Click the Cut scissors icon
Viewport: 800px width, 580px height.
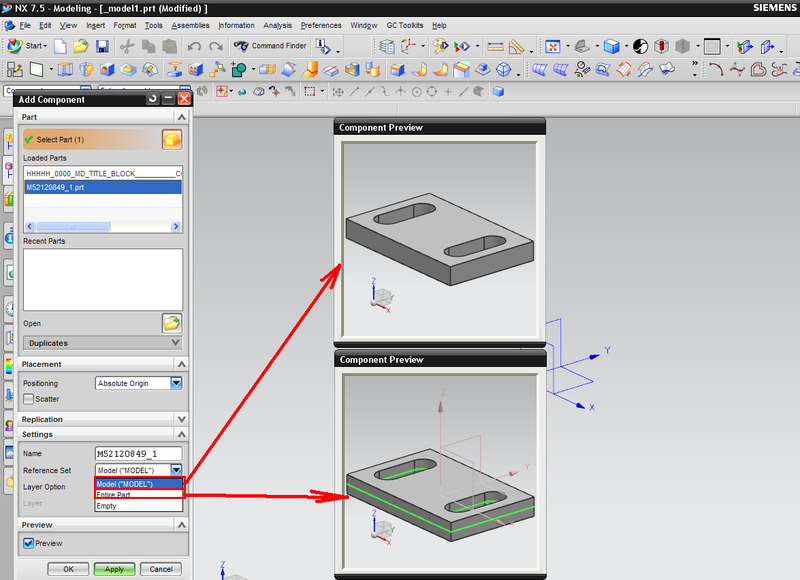(x=127, y=46)
